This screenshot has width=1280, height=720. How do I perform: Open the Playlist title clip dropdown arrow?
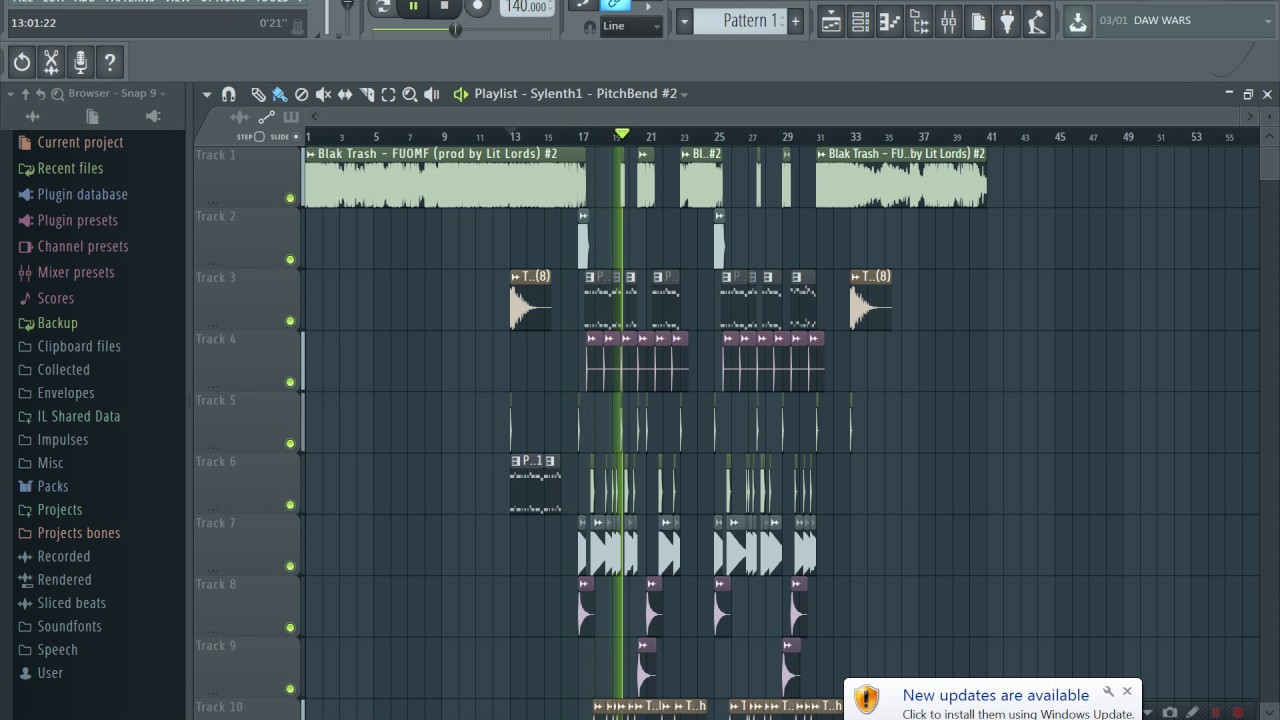(x=684, y=94)
